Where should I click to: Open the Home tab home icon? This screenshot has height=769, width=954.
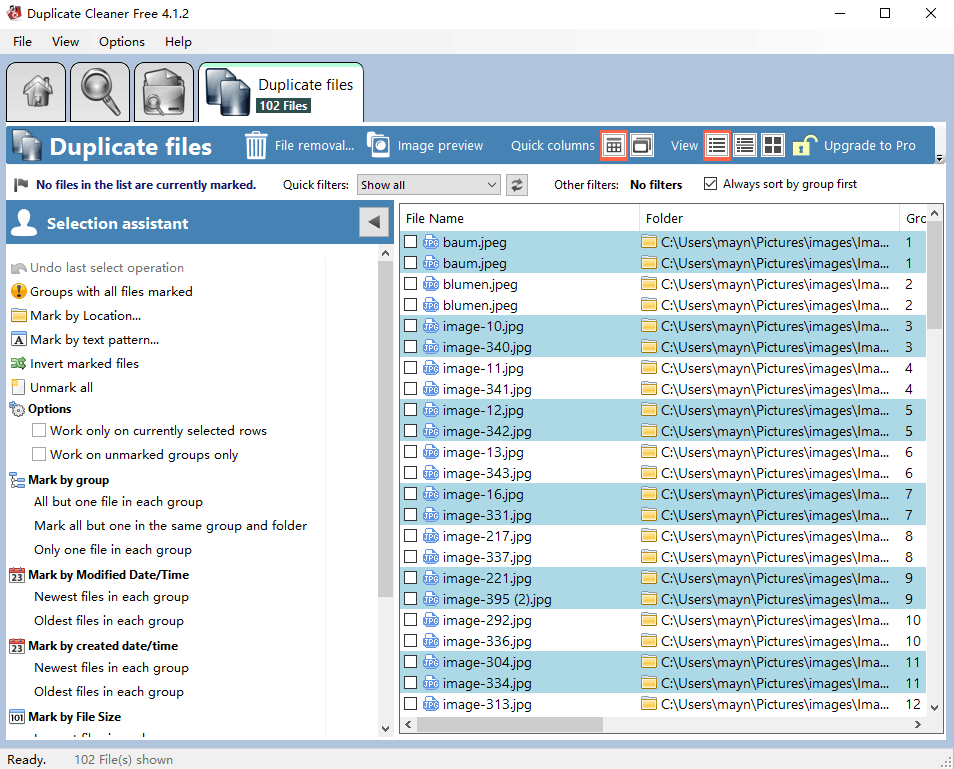[x=36, y=91]
